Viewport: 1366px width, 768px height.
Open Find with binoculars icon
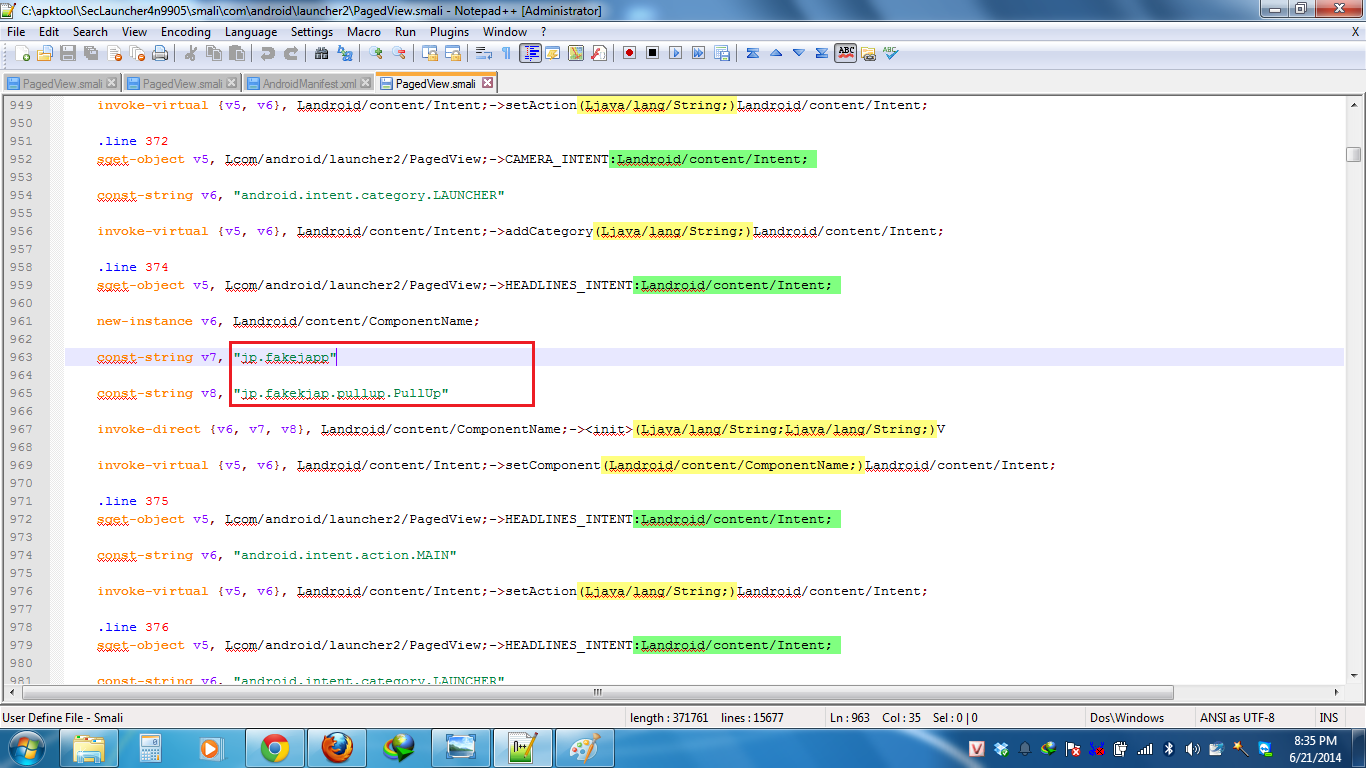pyautogui.click(x=321, y=53)
